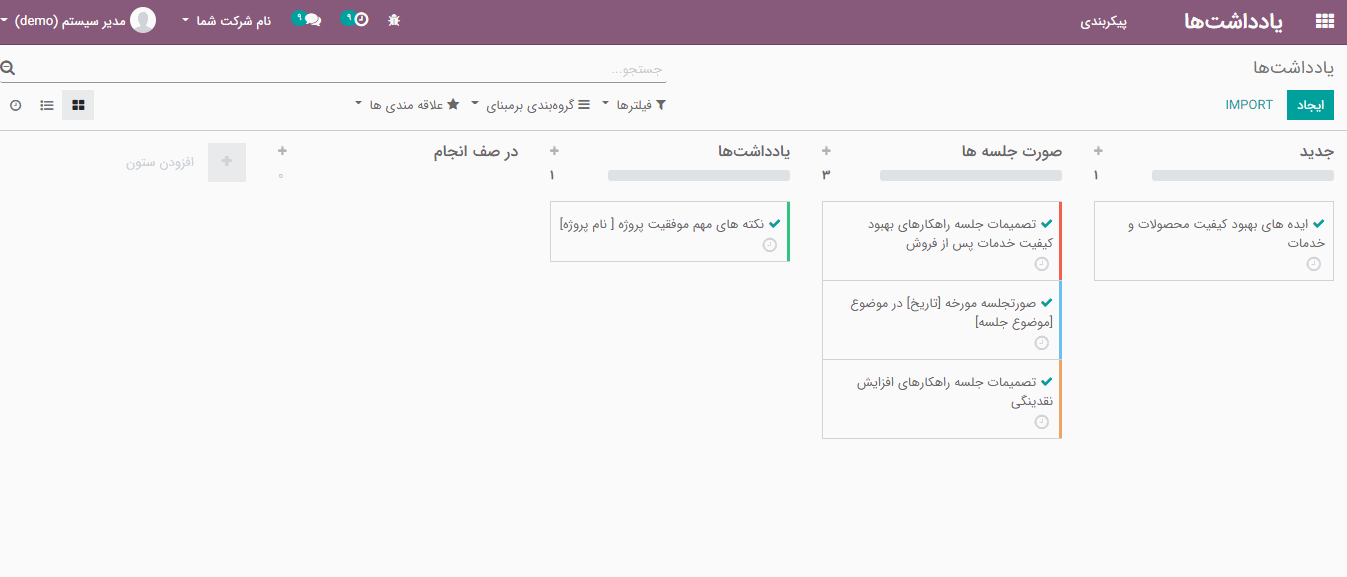
Task: Open the apps grid menu icon
Action: (1325, 20)
